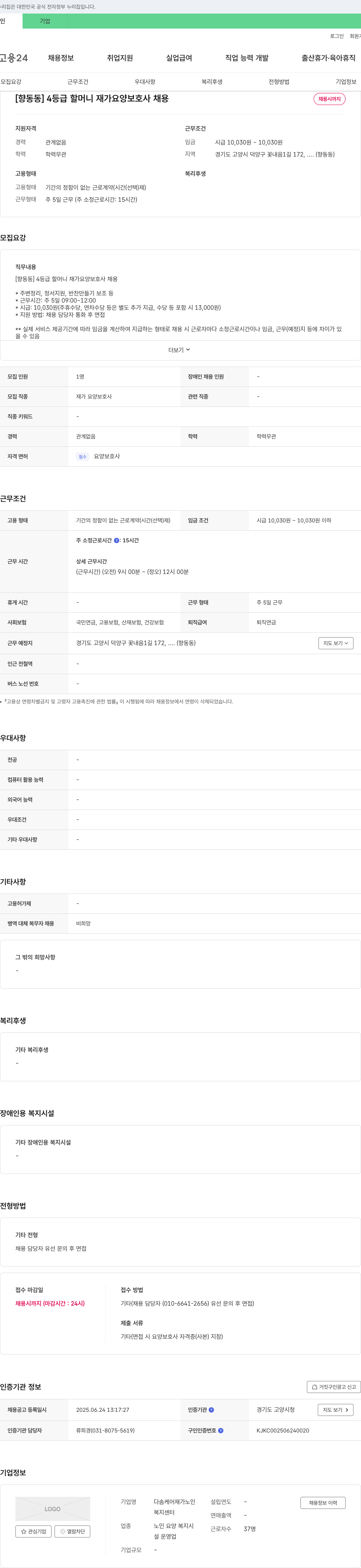Click 재가 요양보호사 in 모집 직종 row
Viewport: 361px width, 1568px height.
click(x=94, y=396)
